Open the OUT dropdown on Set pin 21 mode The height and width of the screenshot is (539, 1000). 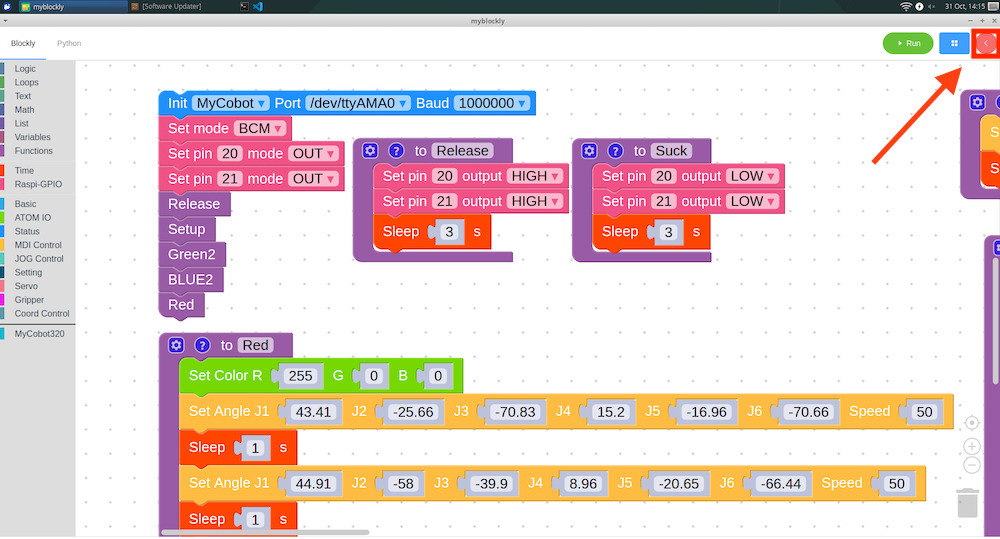(312, 179)
